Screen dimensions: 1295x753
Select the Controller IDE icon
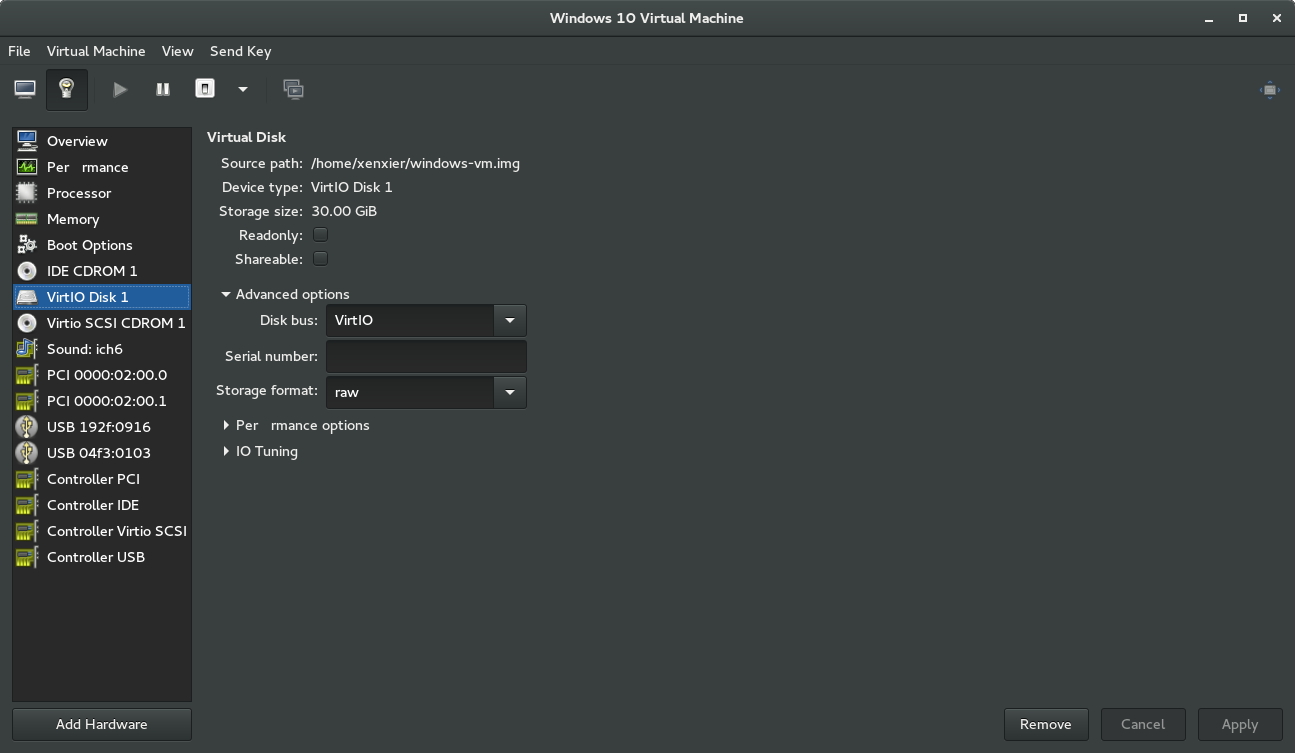pos(27,505)
